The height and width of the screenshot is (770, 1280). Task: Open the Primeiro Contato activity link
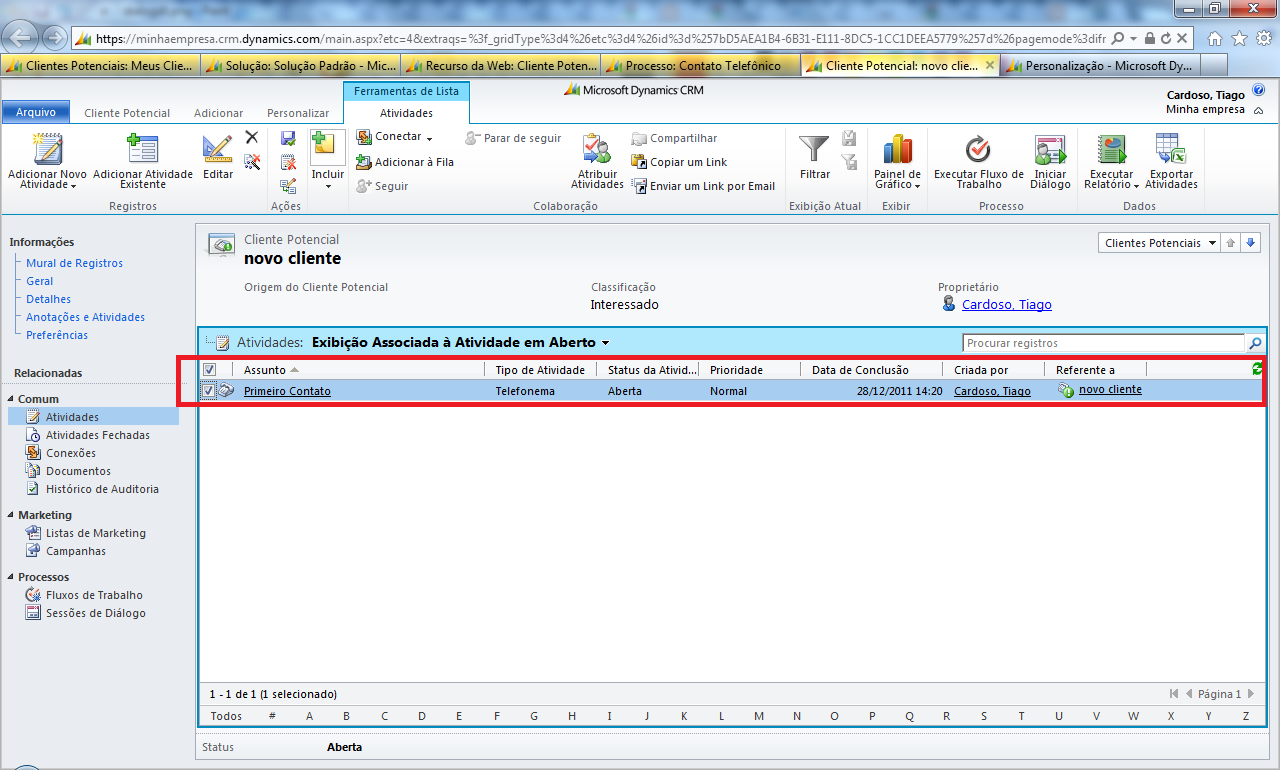tap(287, 391)
